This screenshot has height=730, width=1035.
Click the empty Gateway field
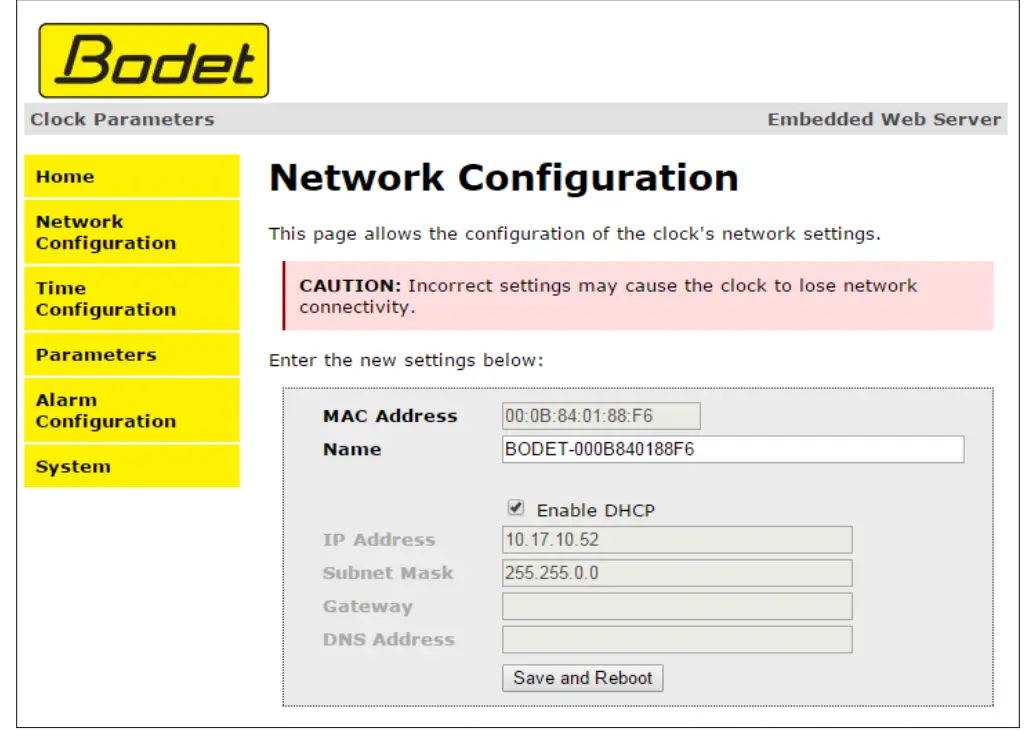tap(677, 606)
